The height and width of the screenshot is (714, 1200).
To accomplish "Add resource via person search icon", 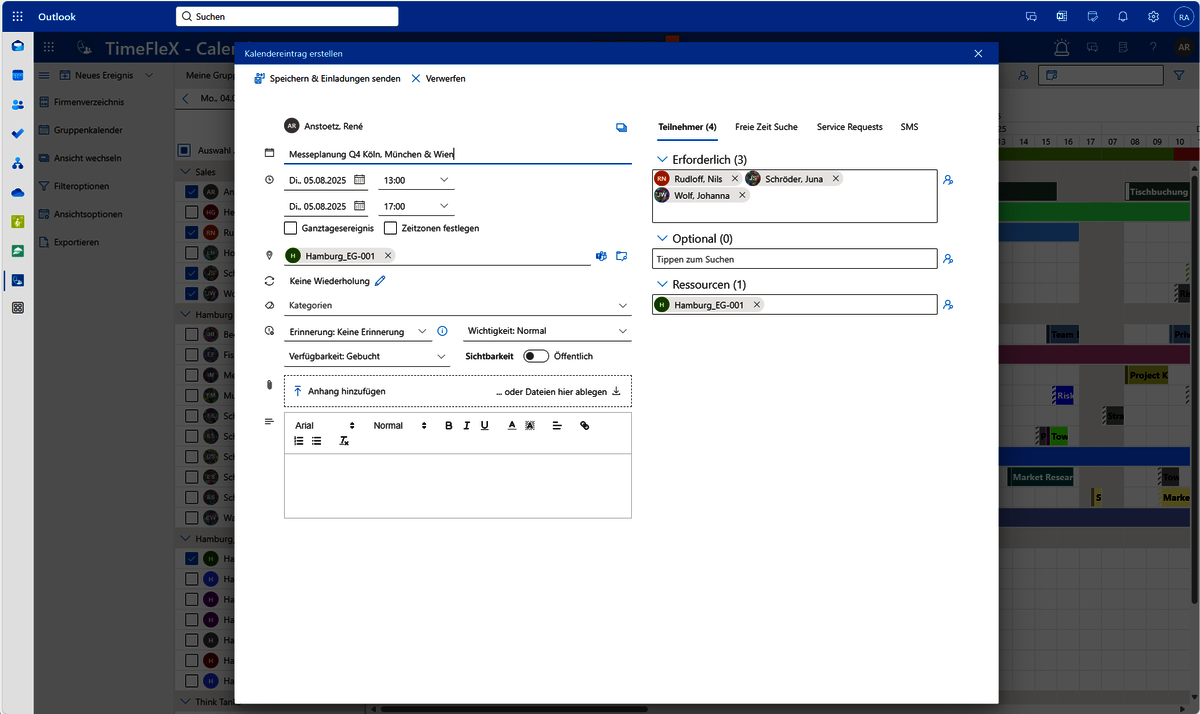I will [x=948, y=305].
